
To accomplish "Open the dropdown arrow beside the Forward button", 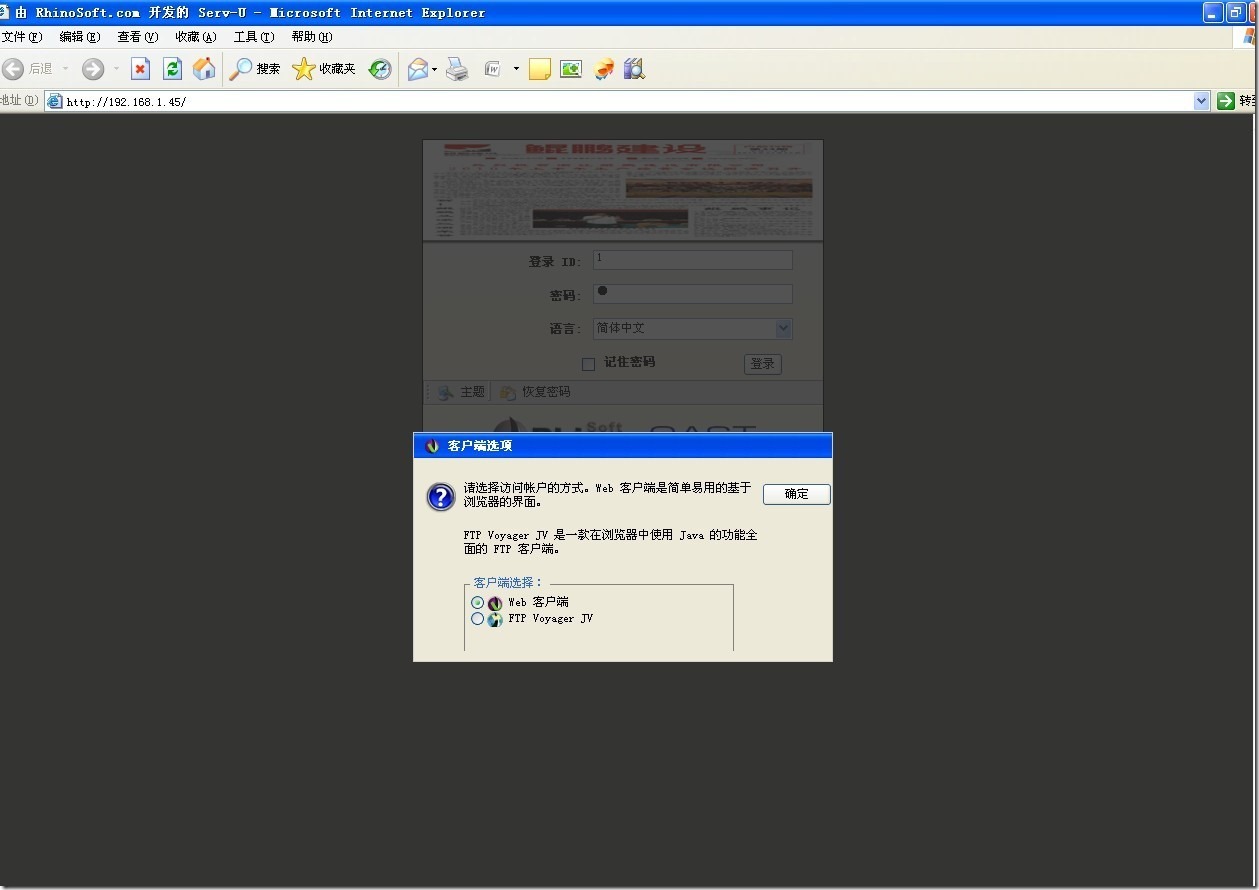I will click(x=116, y=69).
